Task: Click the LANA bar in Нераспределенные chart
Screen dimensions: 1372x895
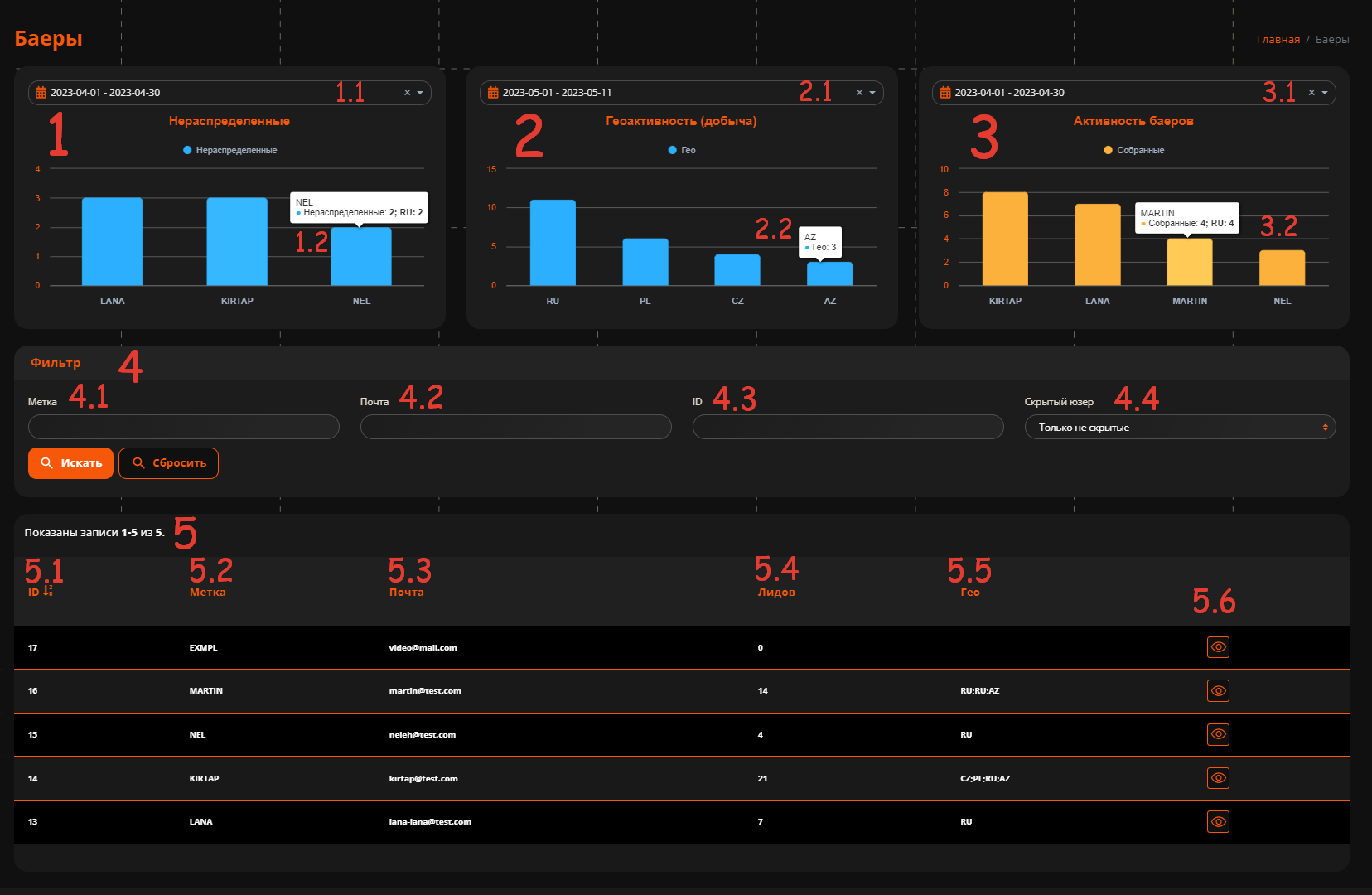Action: [112, 242]
